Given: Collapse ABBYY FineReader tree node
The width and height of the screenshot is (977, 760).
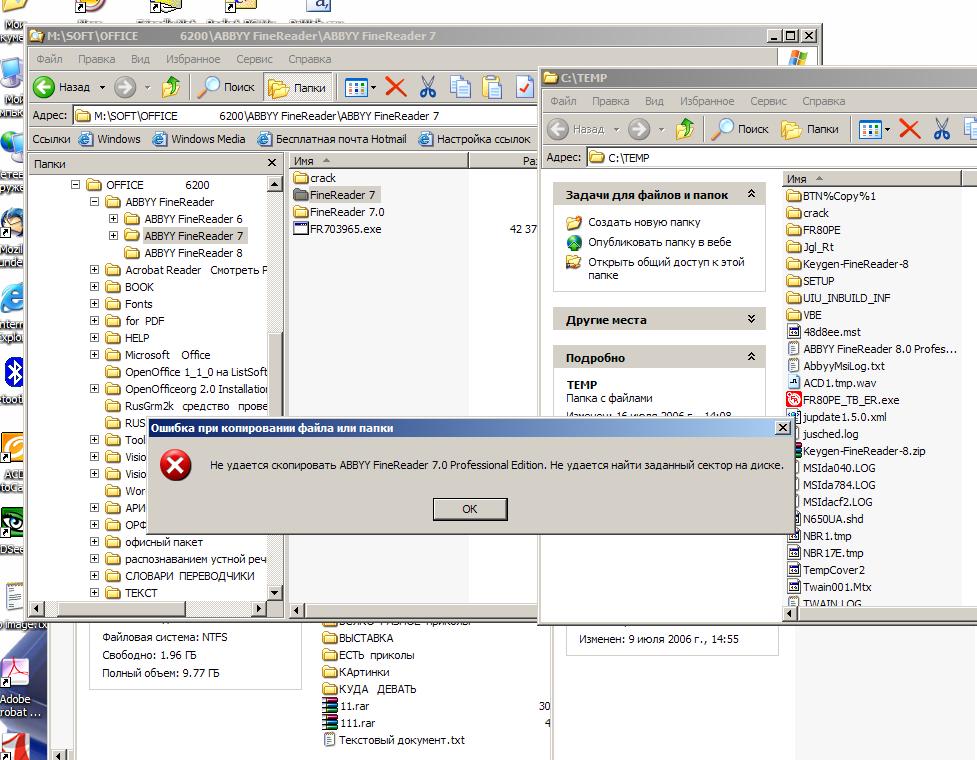Looking at the screenshot, I should [94, 202].
